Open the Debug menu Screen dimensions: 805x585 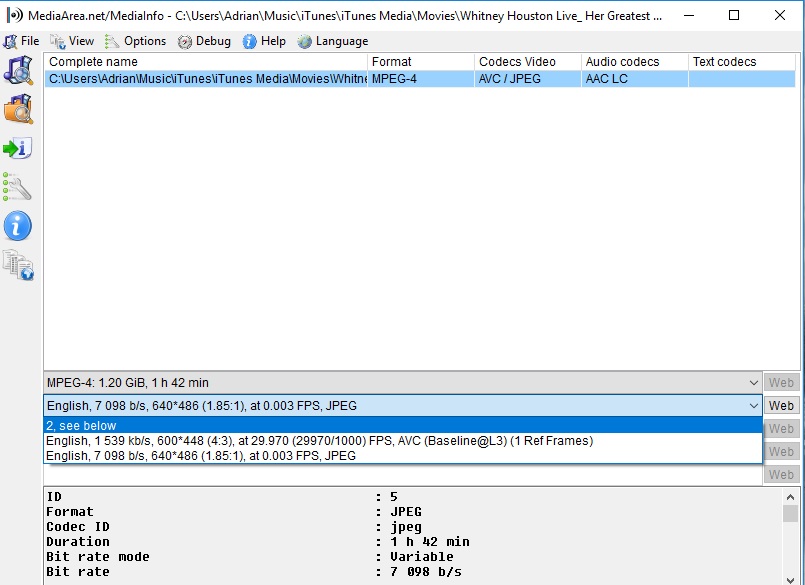tap(204, 41)
